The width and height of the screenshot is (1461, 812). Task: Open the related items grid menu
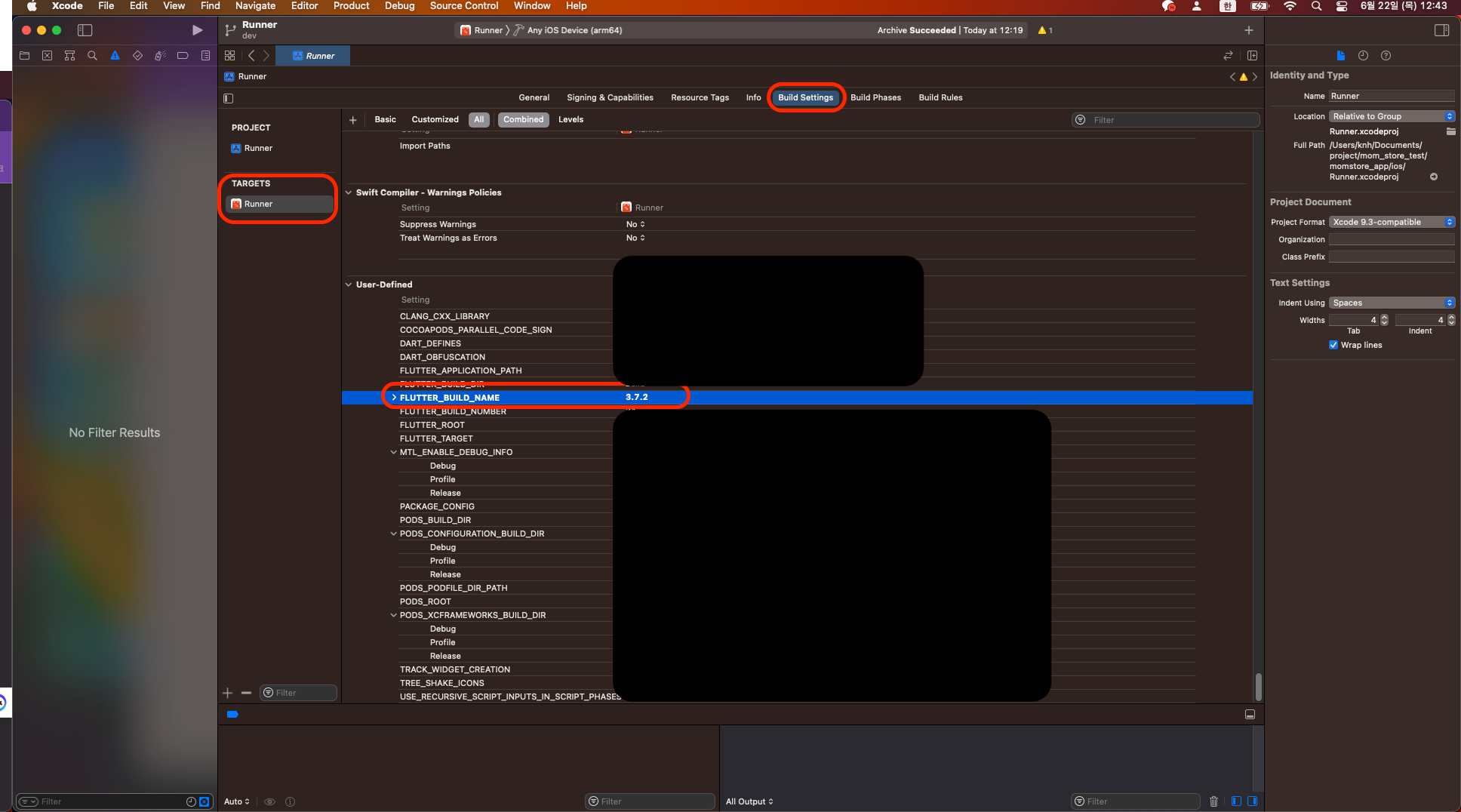[x=230, y=56]
